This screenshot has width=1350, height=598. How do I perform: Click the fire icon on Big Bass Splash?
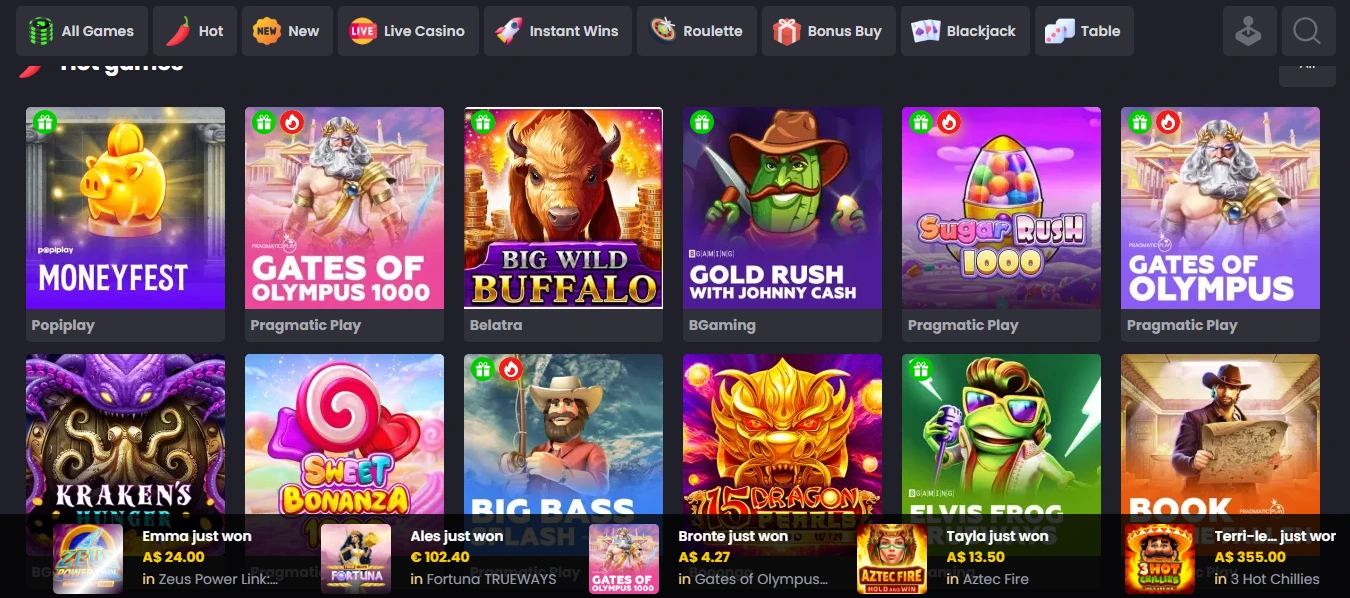[510, 370]
